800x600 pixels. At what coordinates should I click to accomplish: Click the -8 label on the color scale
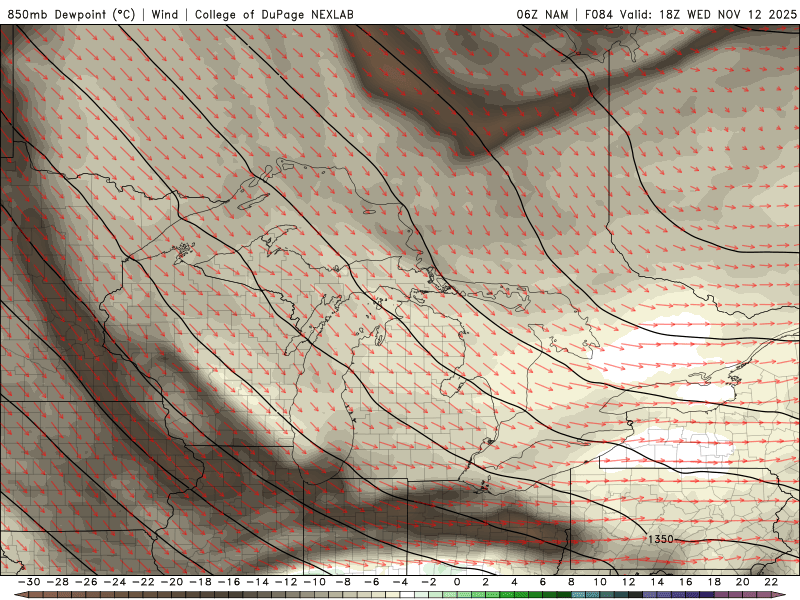point(343,582)
